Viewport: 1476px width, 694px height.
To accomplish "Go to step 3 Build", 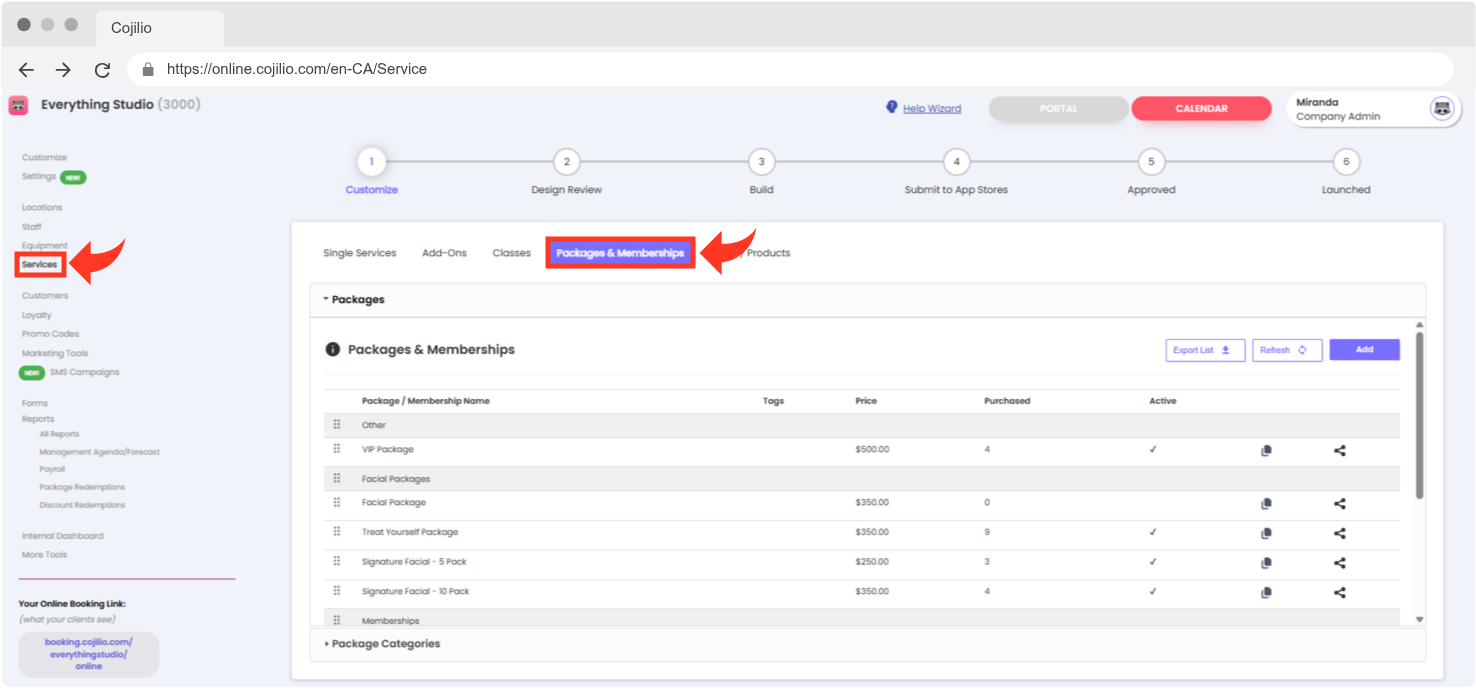I will [x=761, y=162].
